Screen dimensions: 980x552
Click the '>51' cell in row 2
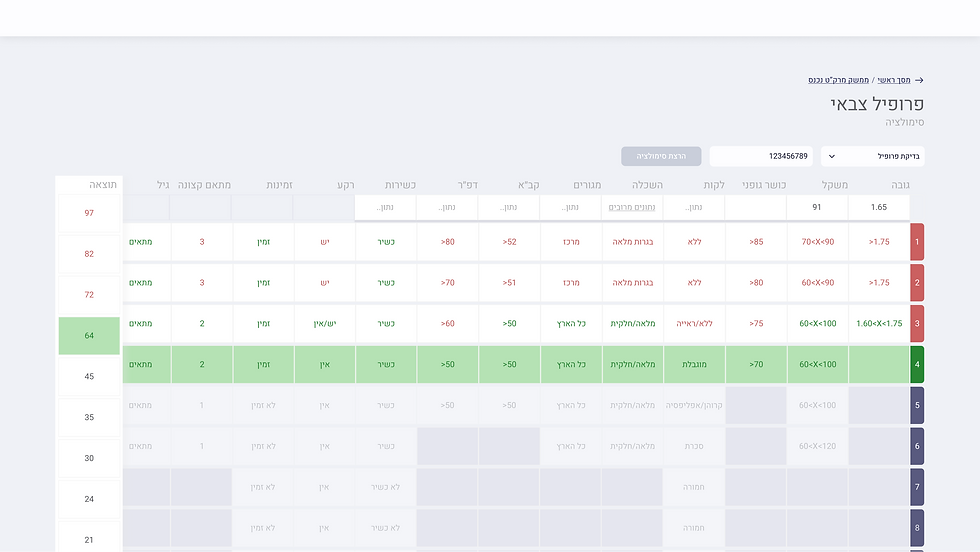coord(509,283)
